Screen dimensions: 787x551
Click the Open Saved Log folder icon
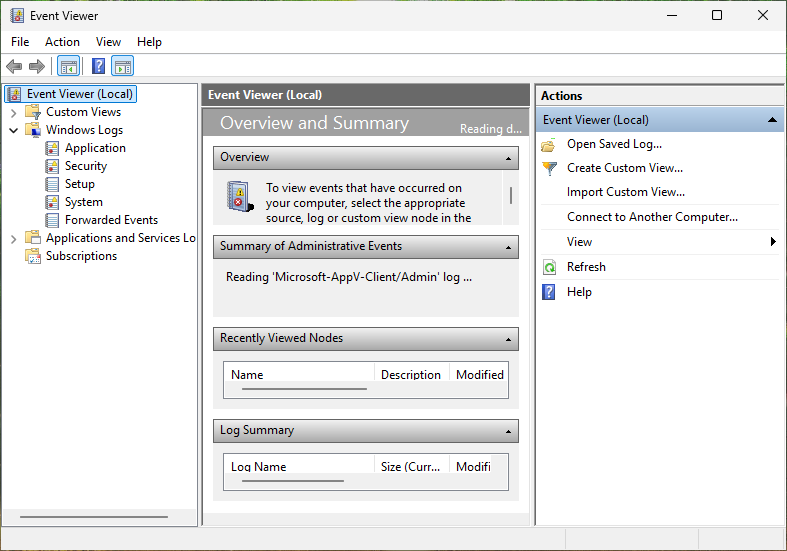549,144
